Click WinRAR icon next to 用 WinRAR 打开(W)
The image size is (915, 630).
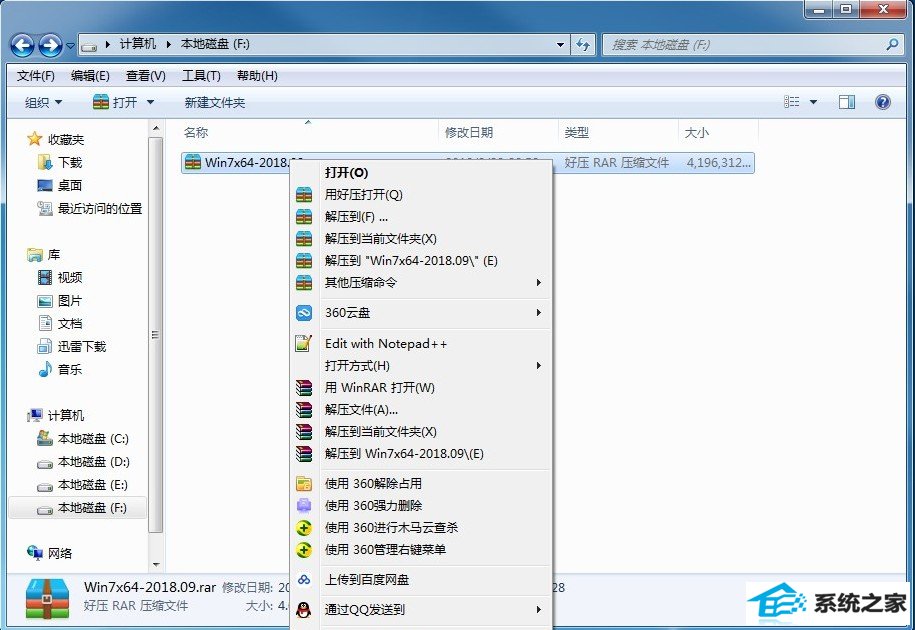[304, 388]
